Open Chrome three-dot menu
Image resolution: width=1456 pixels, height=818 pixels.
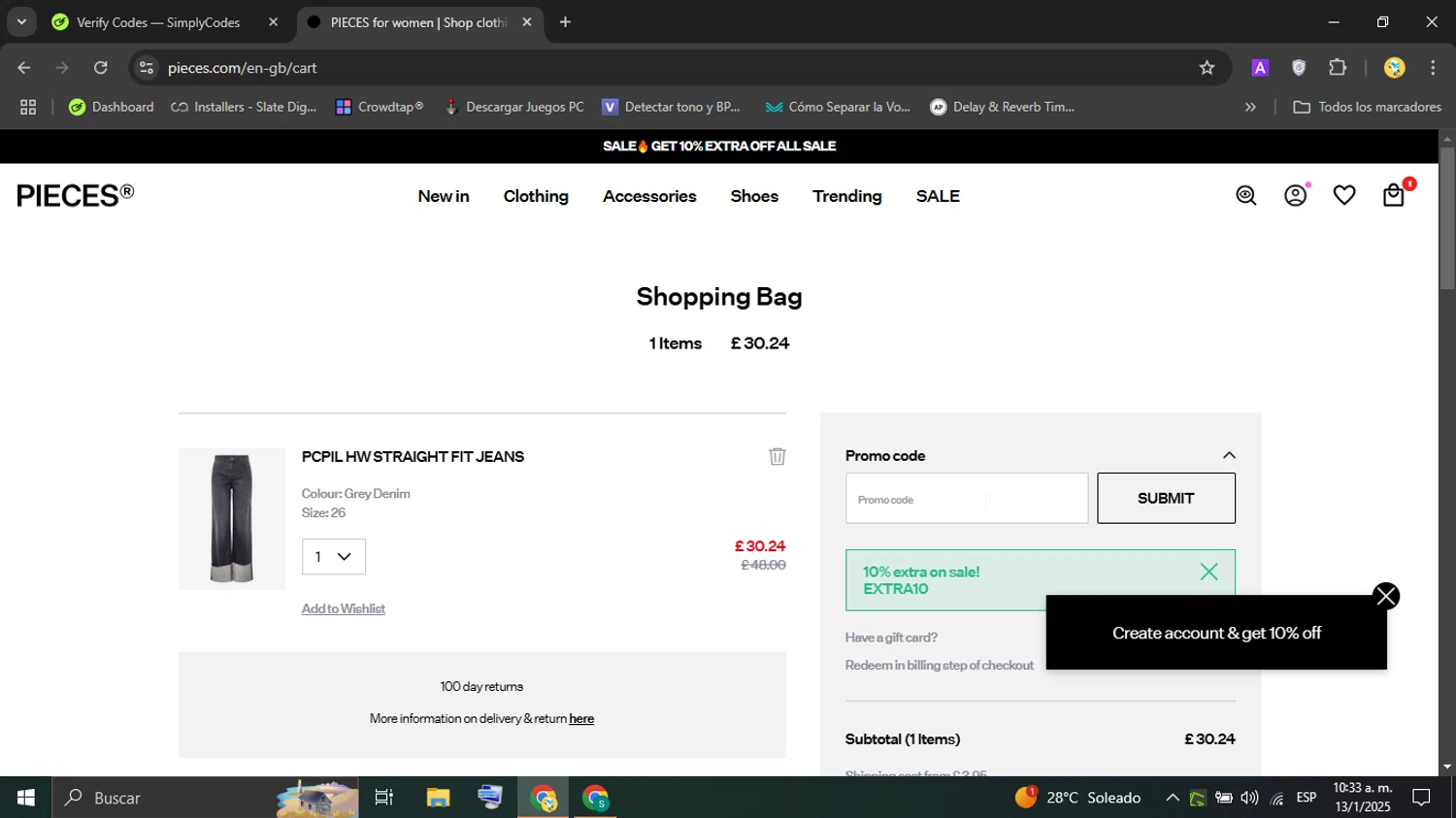click(x=1433, y=68)
